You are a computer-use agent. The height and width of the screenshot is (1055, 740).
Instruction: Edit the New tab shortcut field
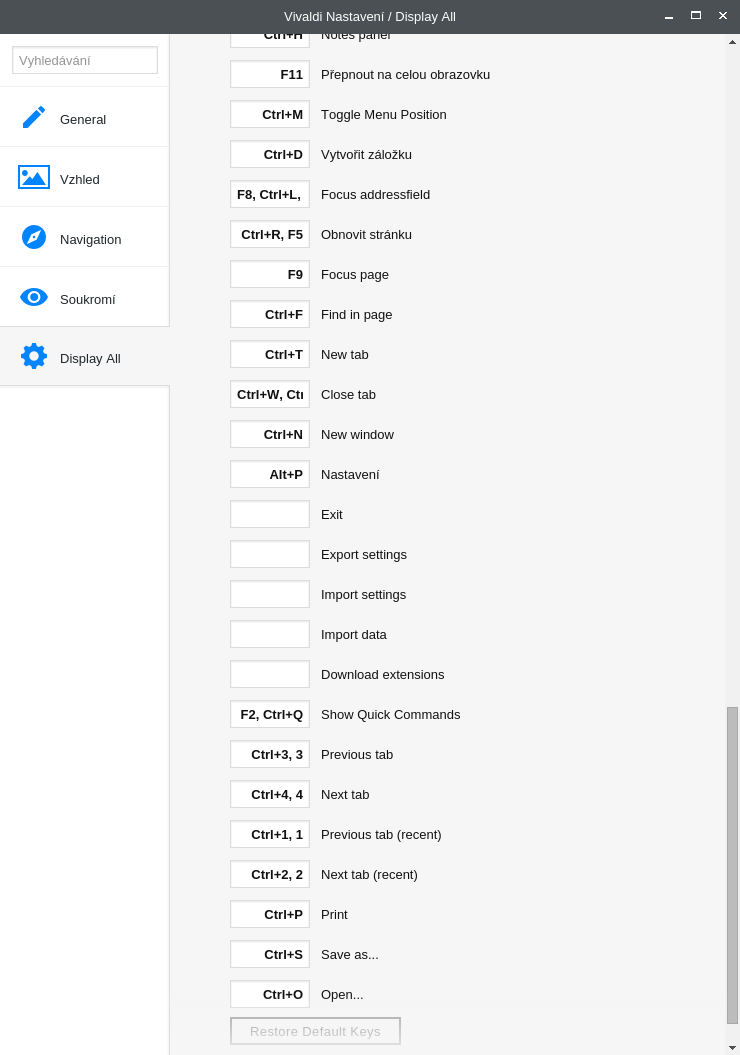tap(270, 354)
